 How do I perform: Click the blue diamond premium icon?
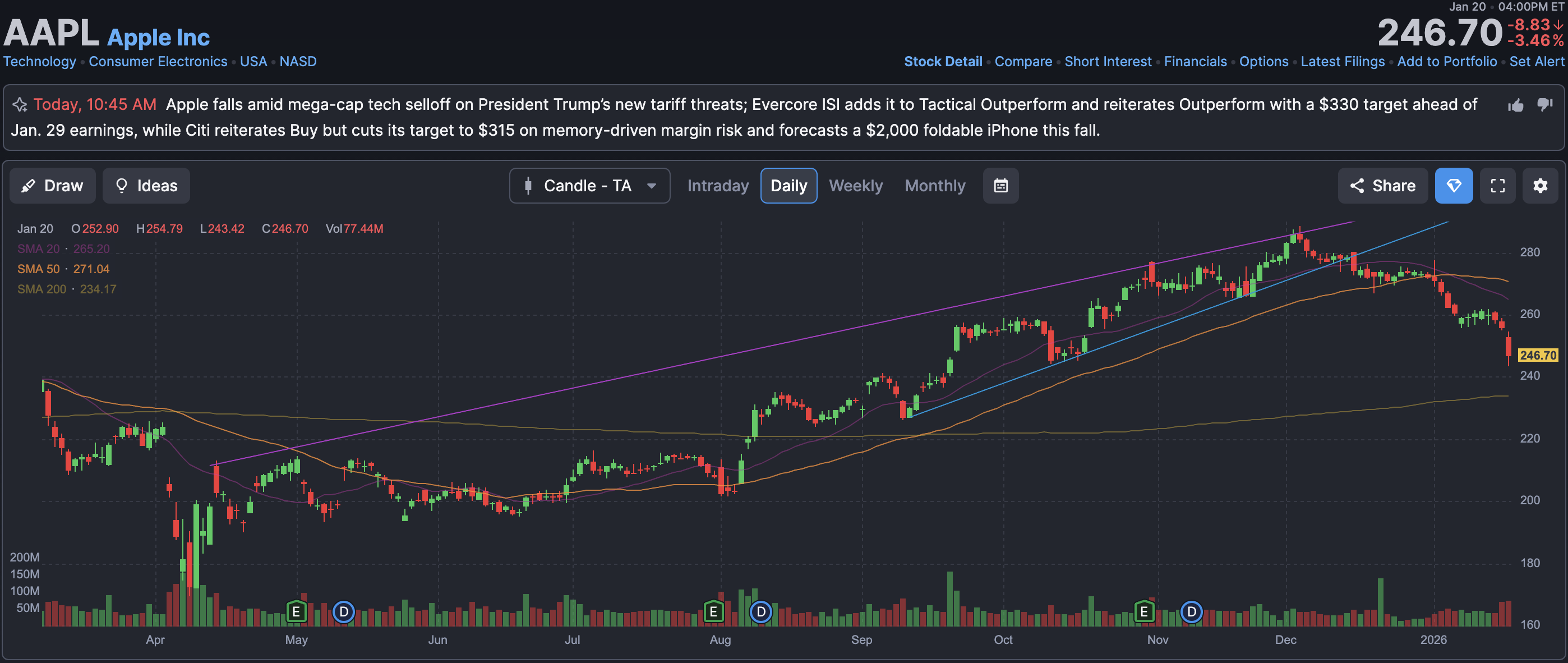point(1453,186)
